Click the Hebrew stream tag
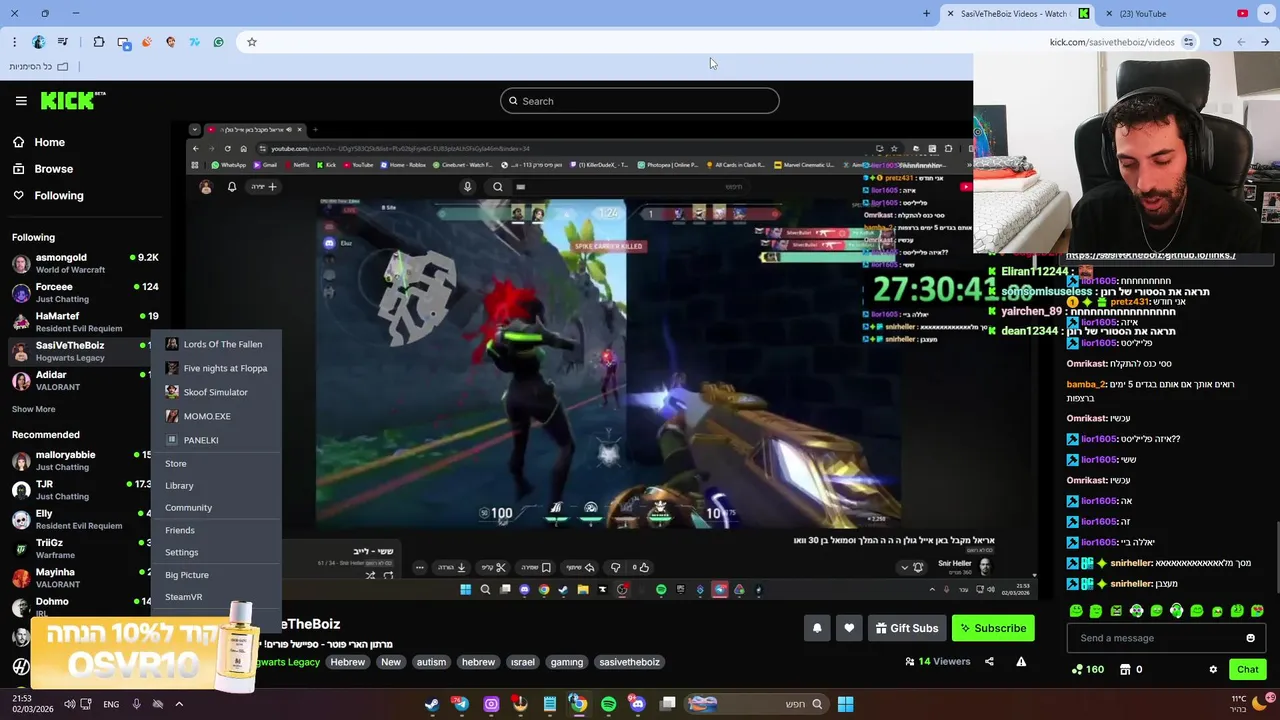Screen dimensions: 1280x720 pos(348,662)
